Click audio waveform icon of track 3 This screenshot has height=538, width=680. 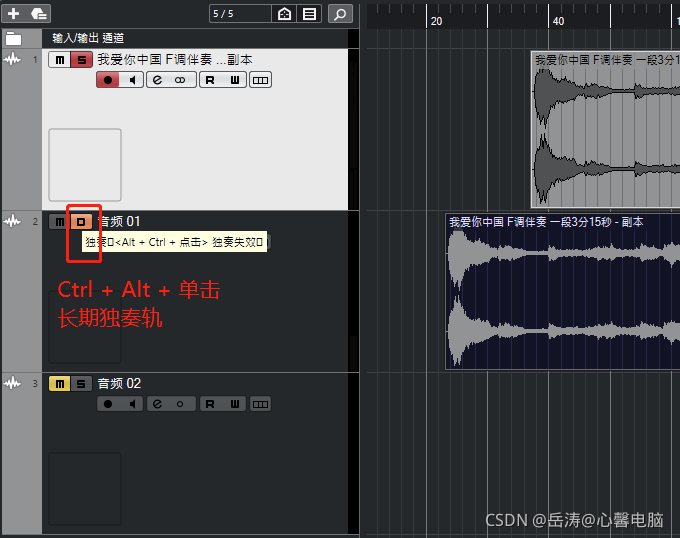[x=12, y=383]
